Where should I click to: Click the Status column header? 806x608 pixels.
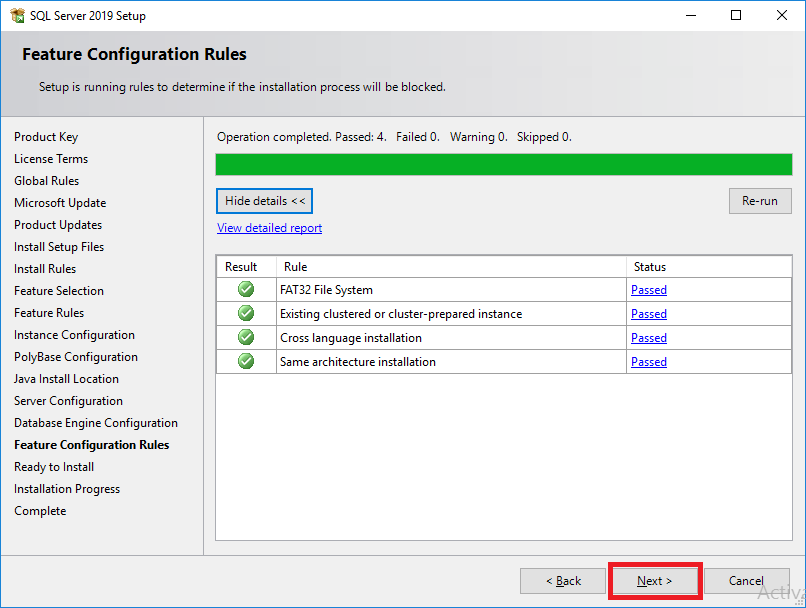(709, 267)
